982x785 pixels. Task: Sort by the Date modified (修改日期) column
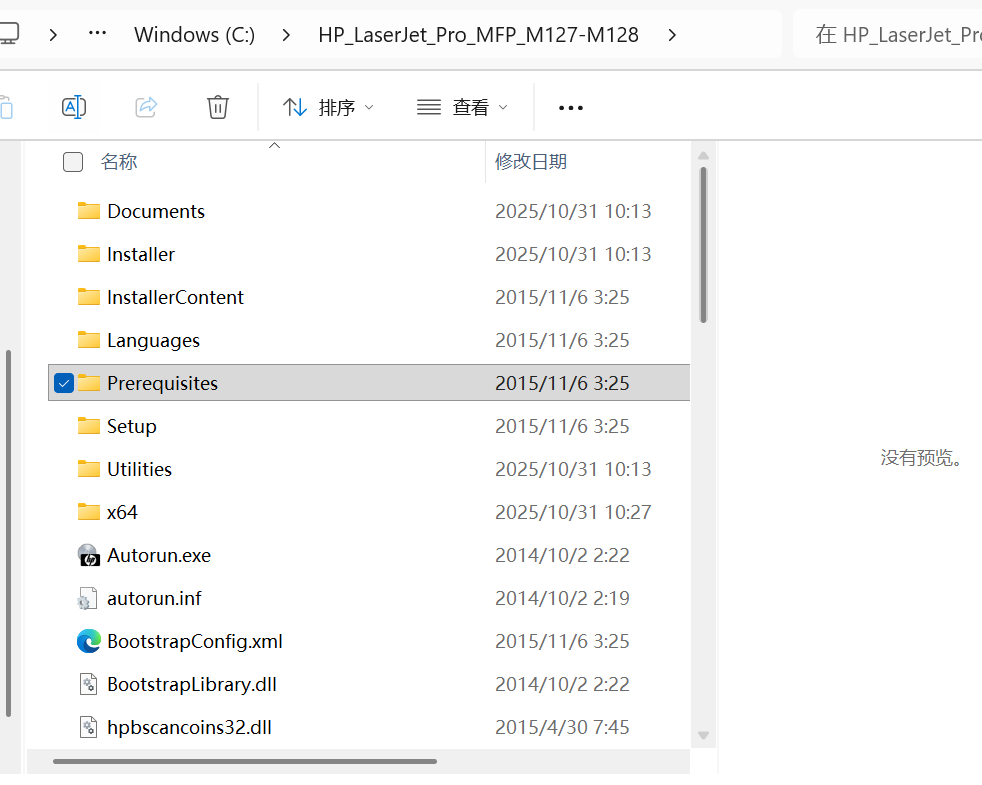[x=530, y=162]
